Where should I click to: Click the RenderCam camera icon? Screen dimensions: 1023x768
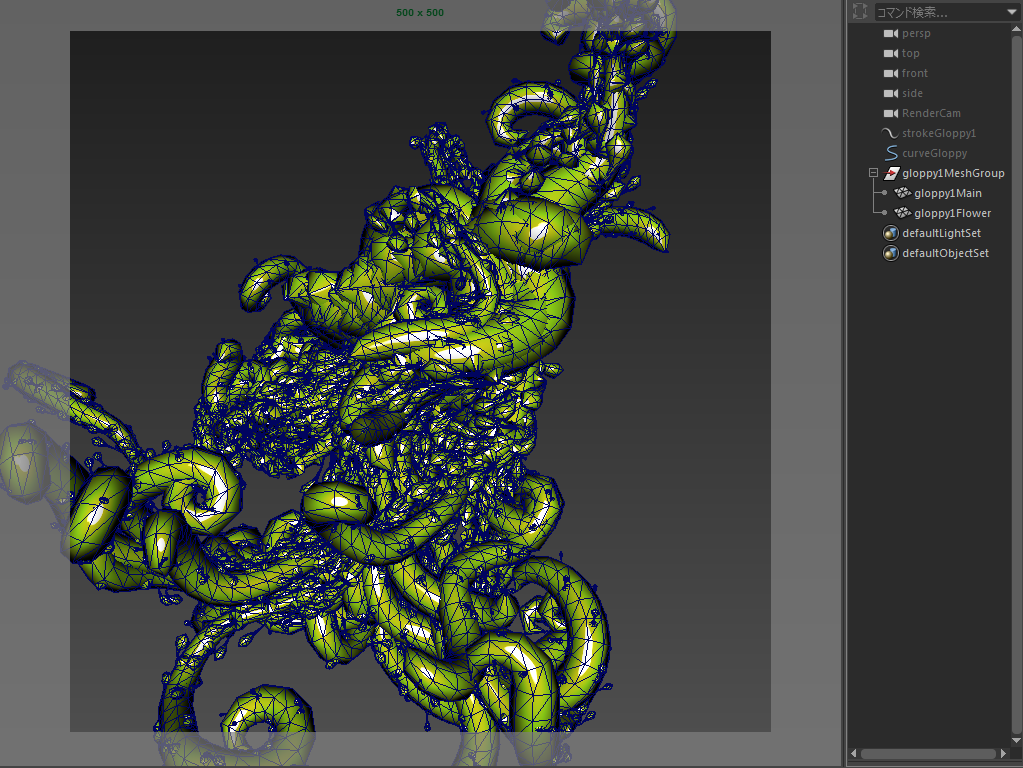click(891, 114)
